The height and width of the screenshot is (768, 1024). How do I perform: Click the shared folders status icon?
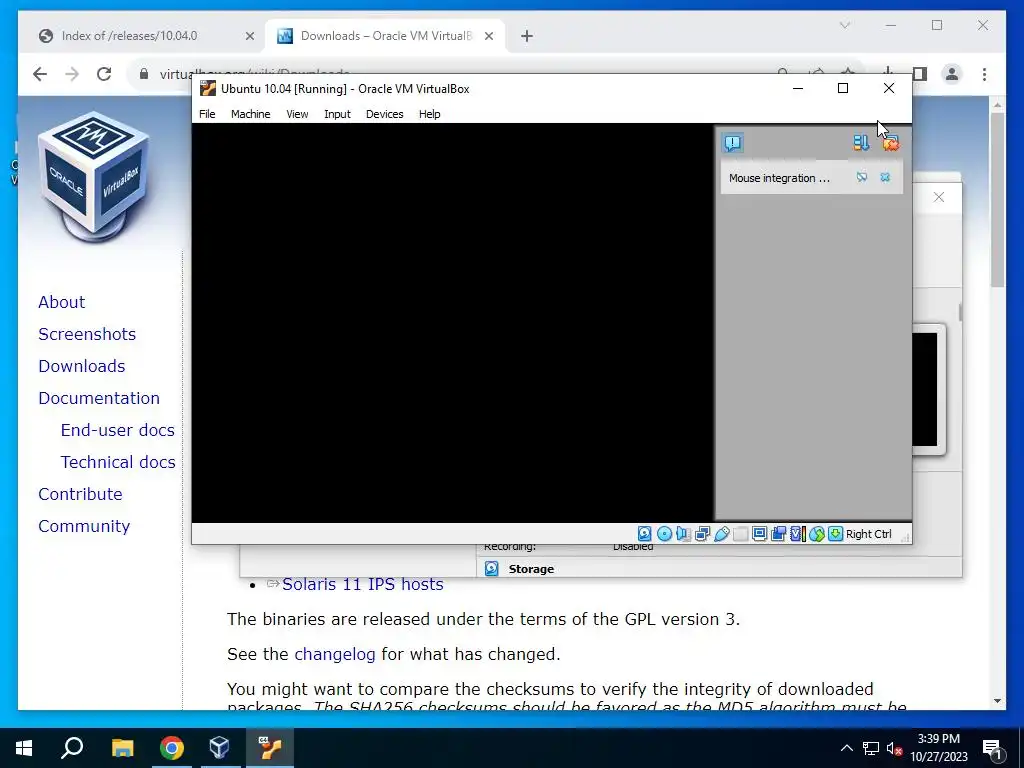741,534
